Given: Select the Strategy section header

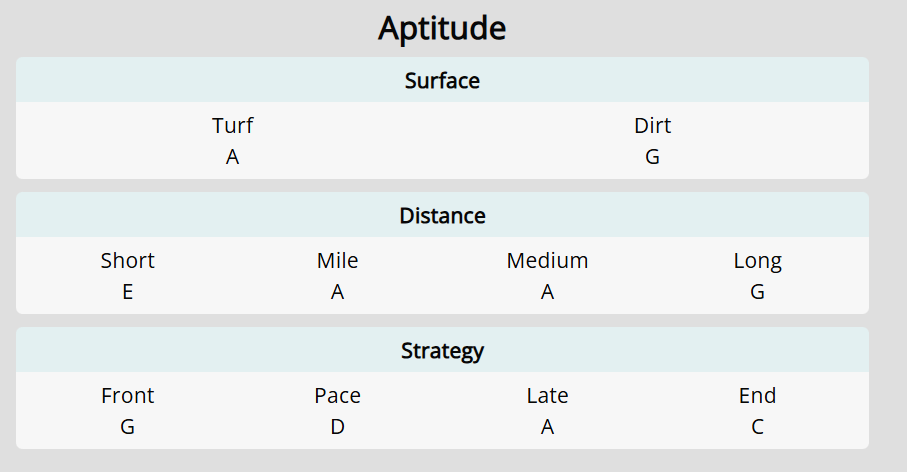Looking at the screenshot, I should (x=442, y=351).
